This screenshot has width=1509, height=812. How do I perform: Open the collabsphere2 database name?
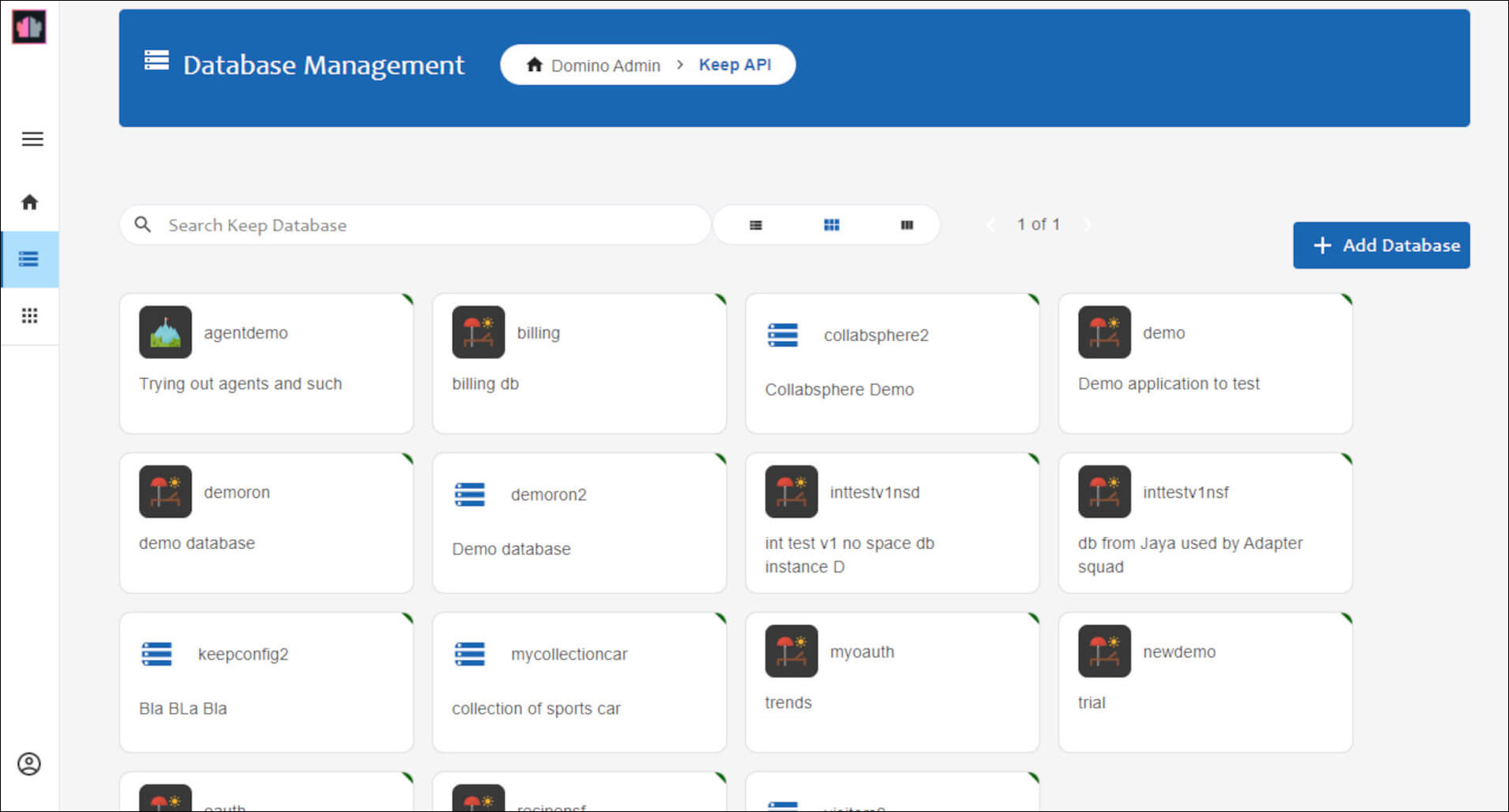coord(876,336)
